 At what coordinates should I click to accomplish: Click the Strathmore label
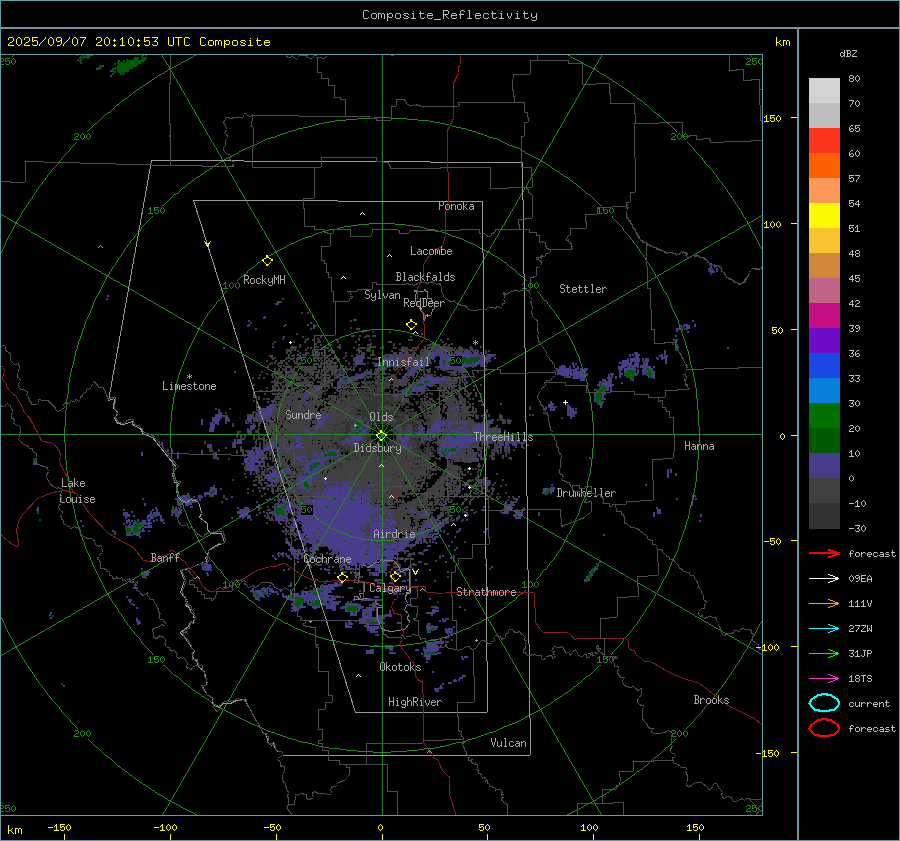[x=486, y=592]
